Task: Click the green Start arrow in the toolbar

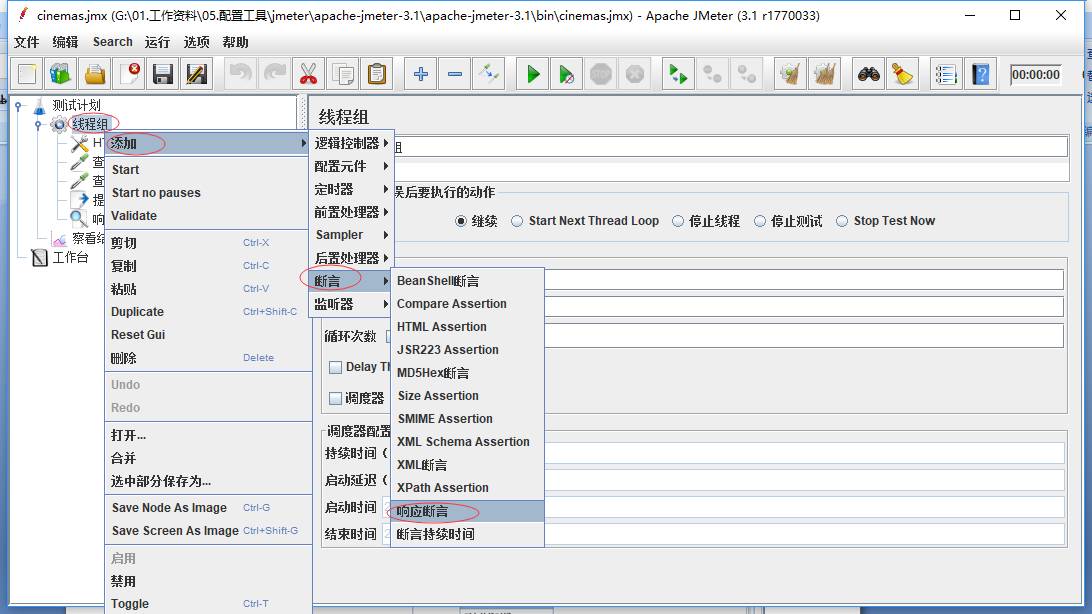Action: [x=533, y=74]
